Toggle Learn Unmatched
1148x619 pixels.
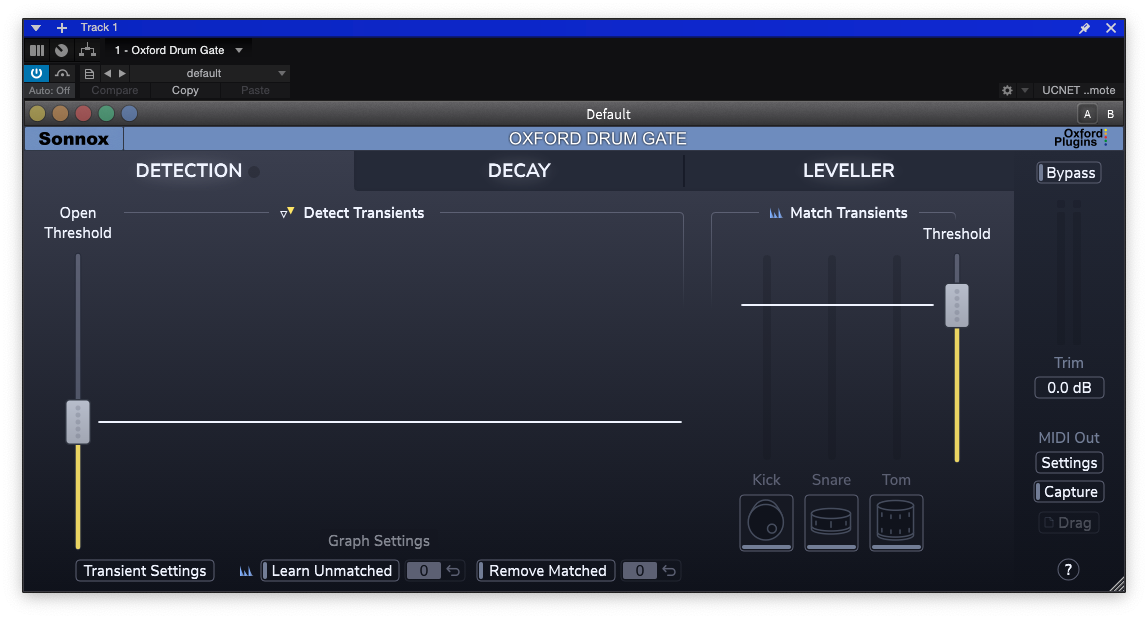330,571
